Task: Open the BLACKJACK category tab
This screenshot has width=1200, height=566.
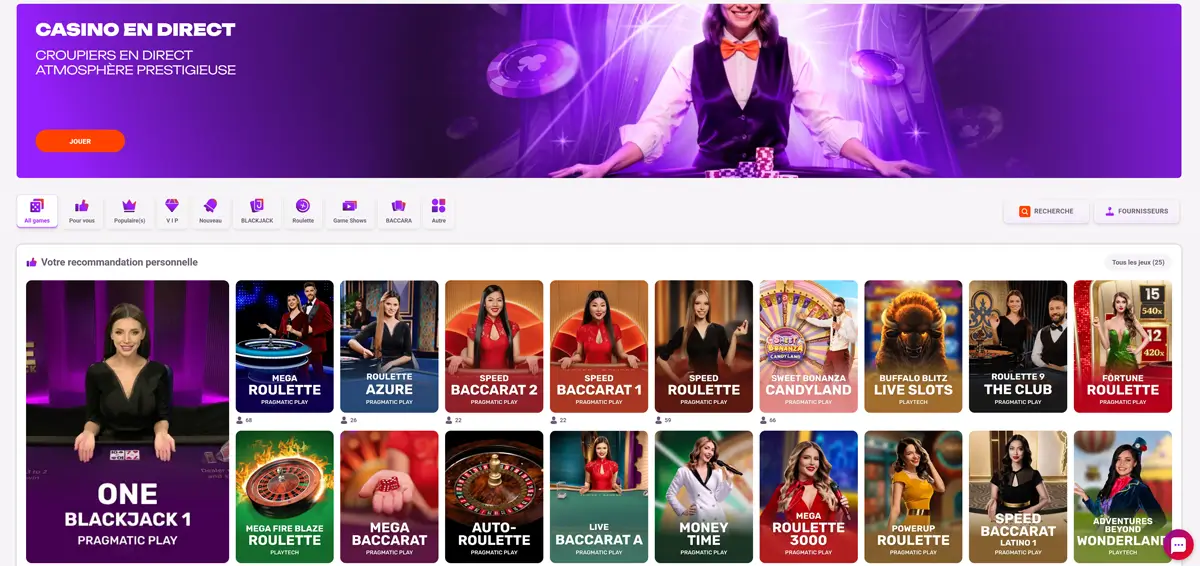Action: pos(257,211)
